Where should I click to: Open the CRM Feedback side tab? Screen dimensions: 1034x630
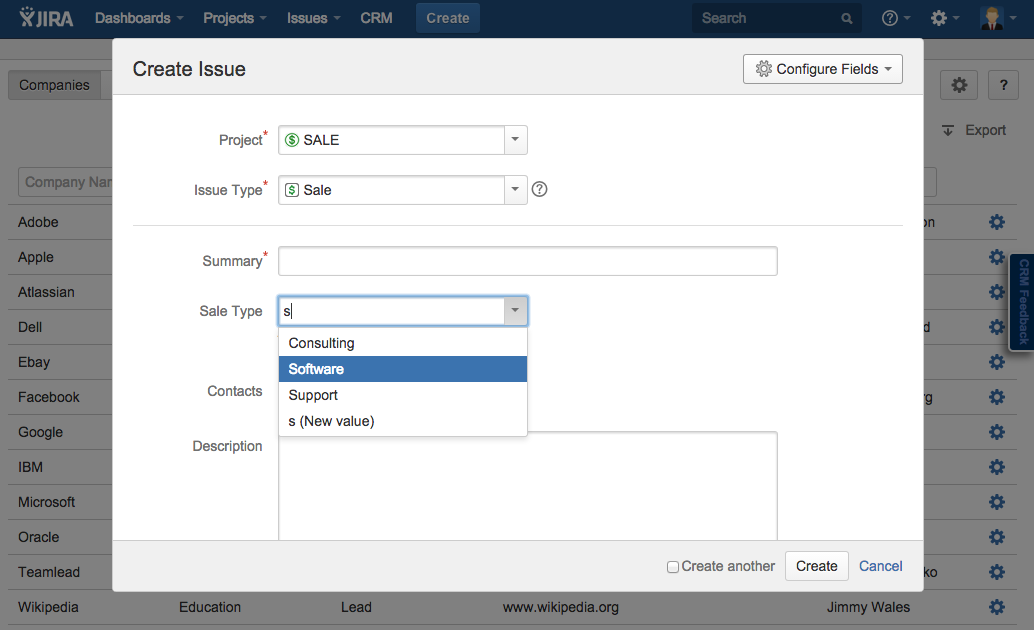(1023, 301)
